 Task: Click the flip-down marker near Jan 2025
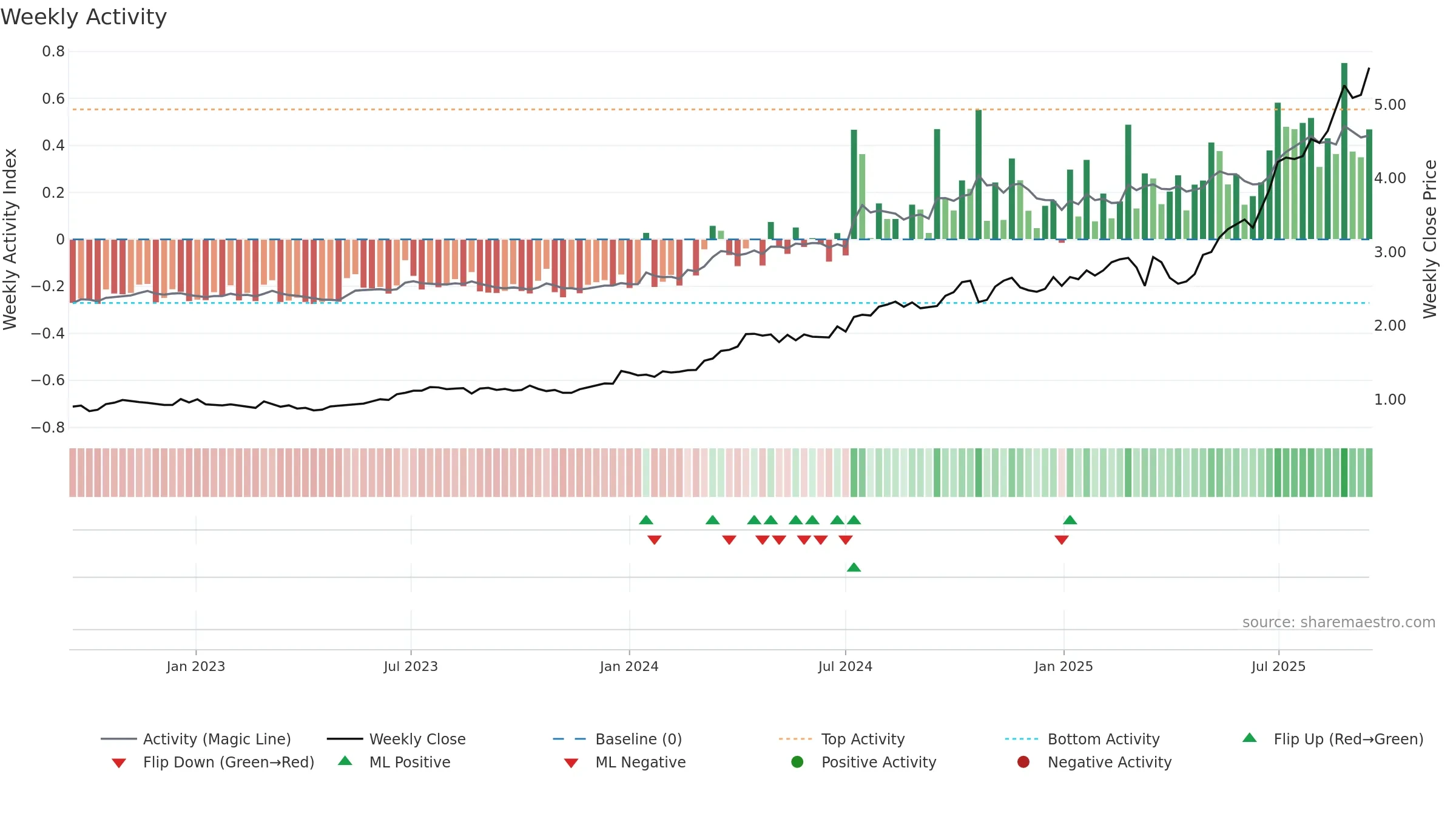click(x=1062, y=540)
